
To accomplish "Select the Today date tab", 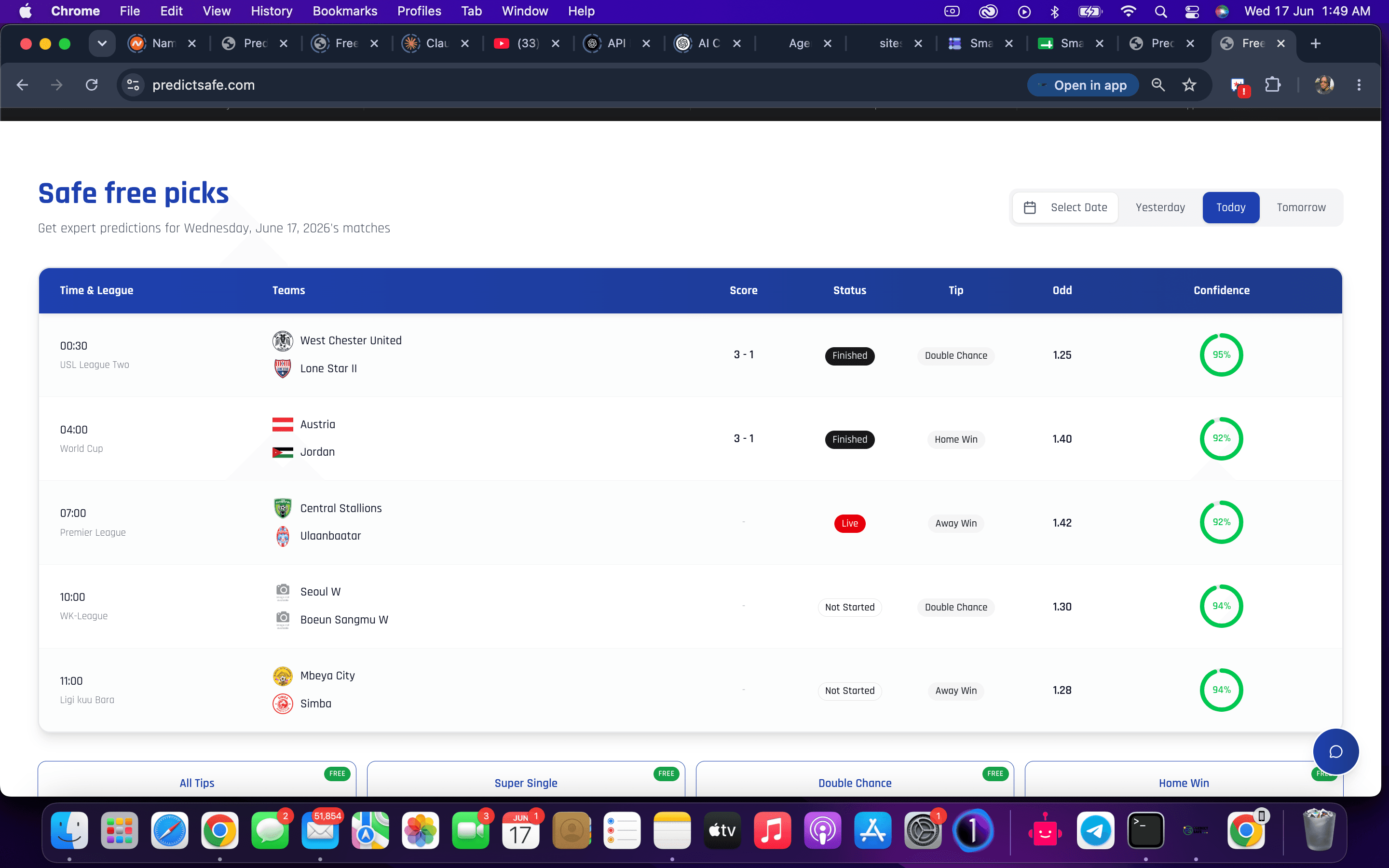I will [1231, 207].
